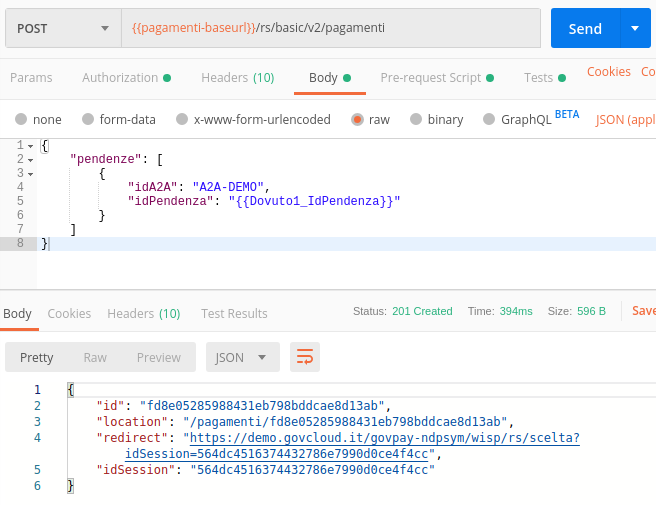The width and height of the screenshot is (656, 505).
Task: Click the word-wrap icon in the response toolbar
Action: point(305,357)
